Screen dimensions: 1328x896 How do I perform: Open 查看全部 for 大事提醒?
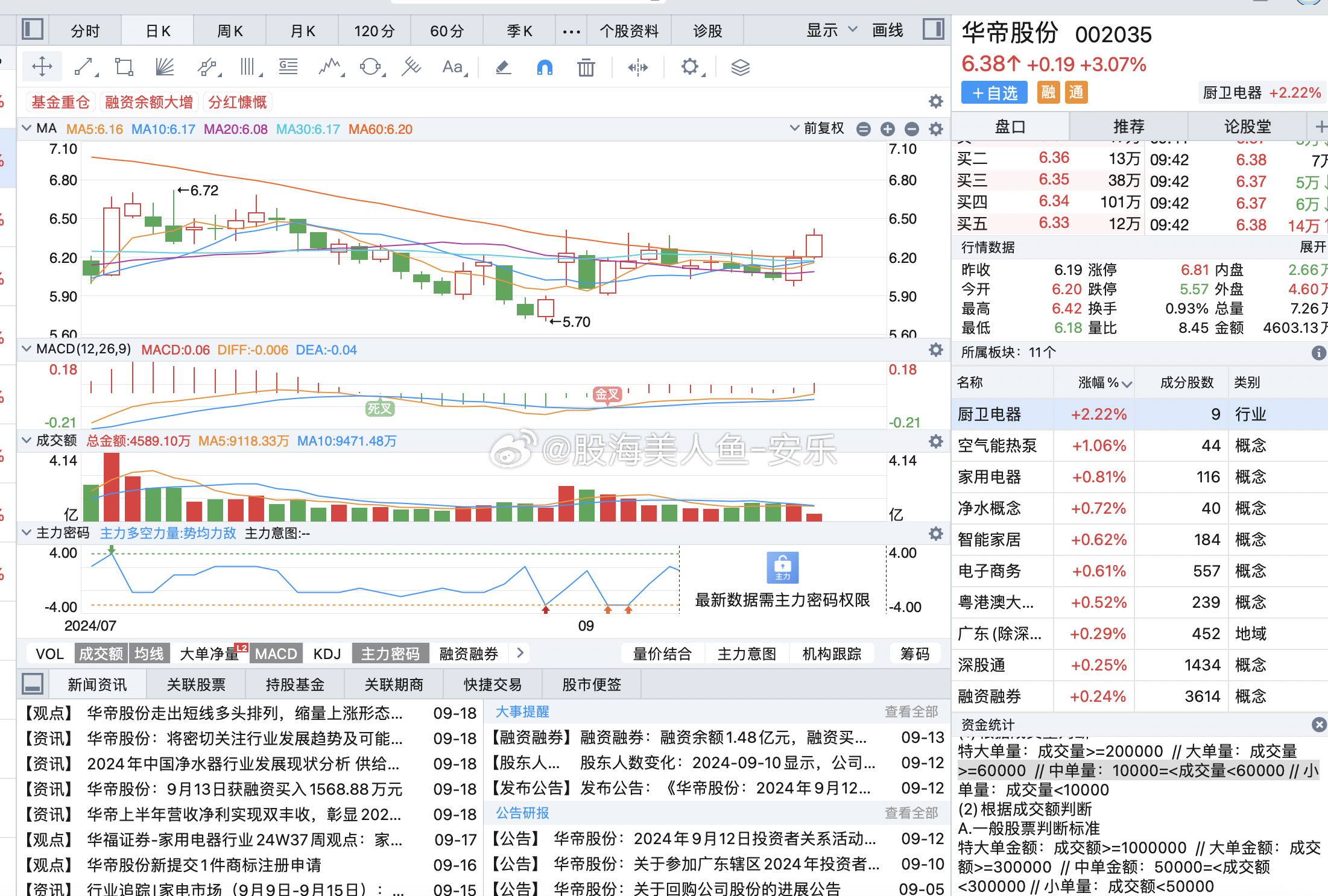pos(911,711)
